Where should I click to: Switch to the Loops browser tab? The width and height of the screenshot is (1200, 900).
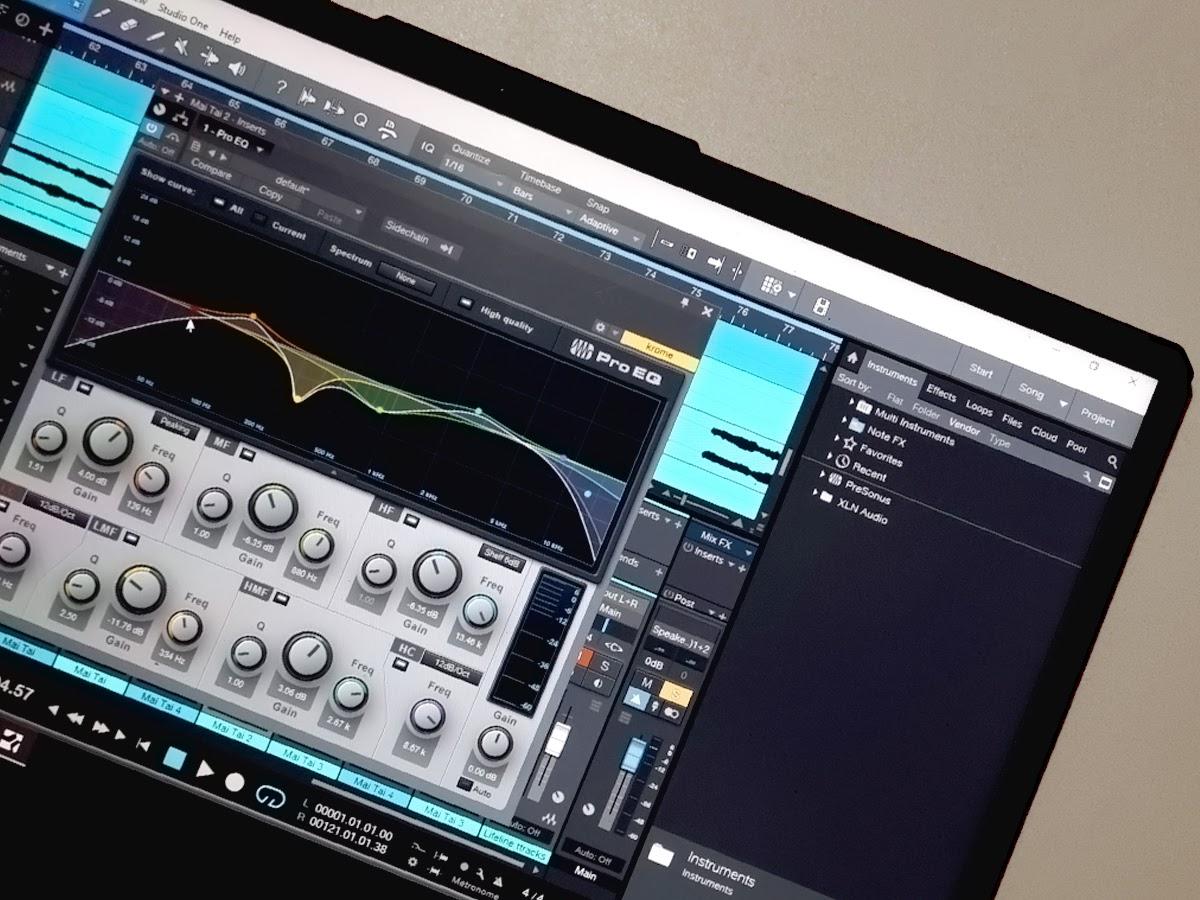[979, 407]
